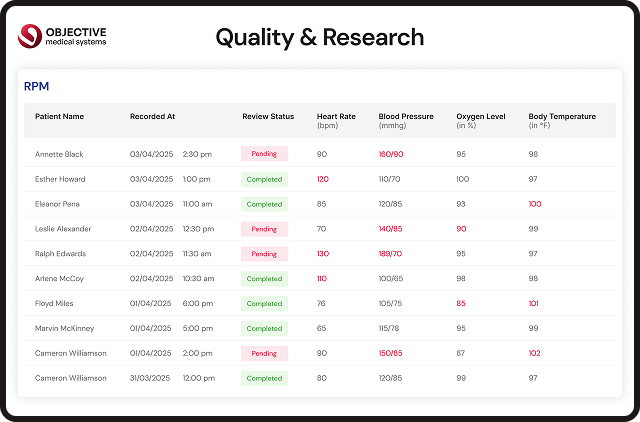Open patient Eleanor Pena's record

(59, 204)
